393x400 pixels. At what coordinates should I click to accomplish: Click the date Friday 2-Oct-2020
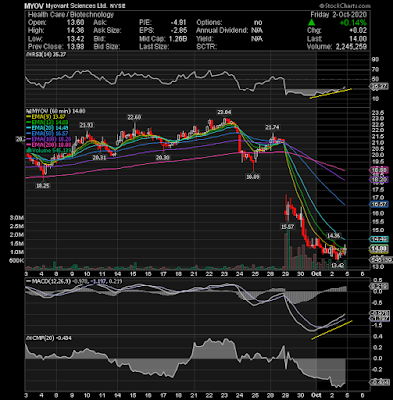pos(339,15)
